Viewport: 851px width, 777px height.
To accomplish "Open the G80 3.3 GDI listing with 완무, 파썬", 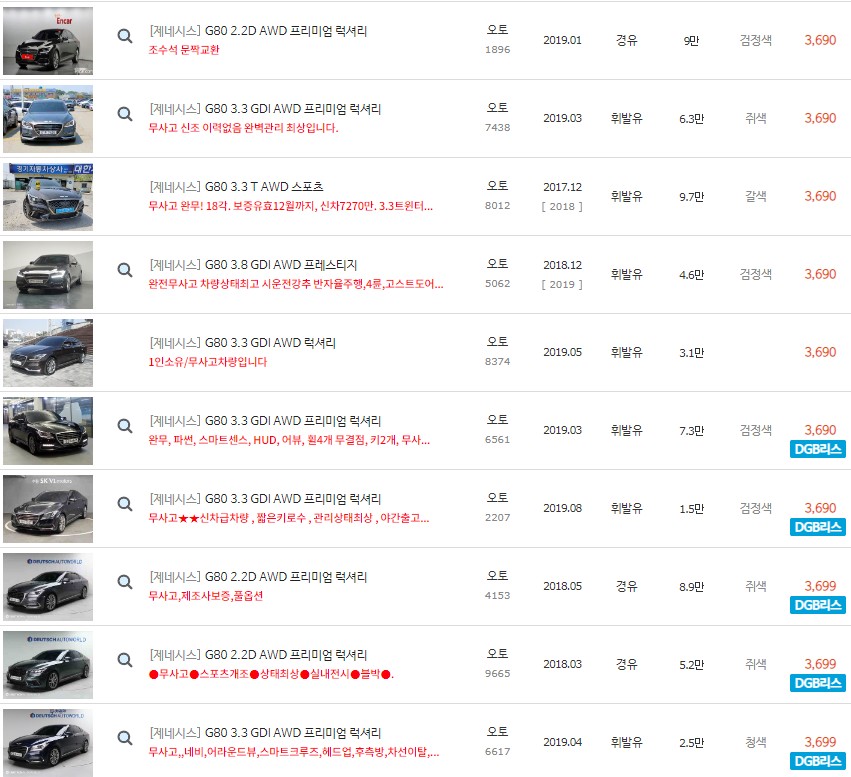I will pyautogui.click(x=265, y=421).
